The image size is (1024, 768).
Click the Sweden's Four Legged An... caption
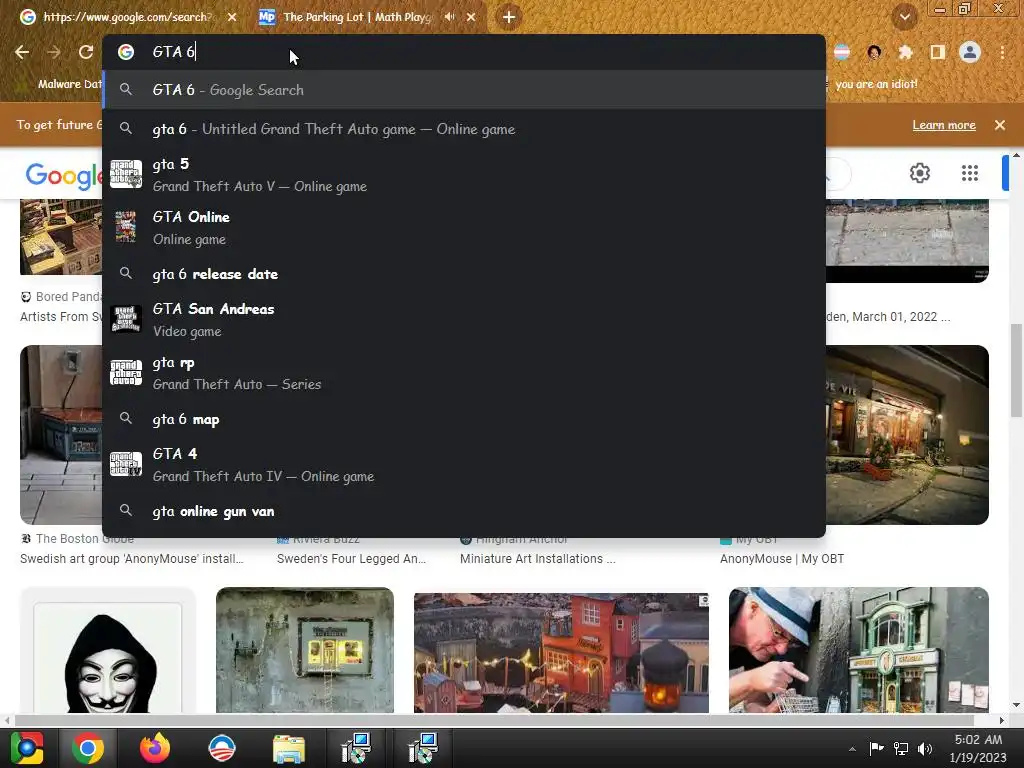(351, 559)
